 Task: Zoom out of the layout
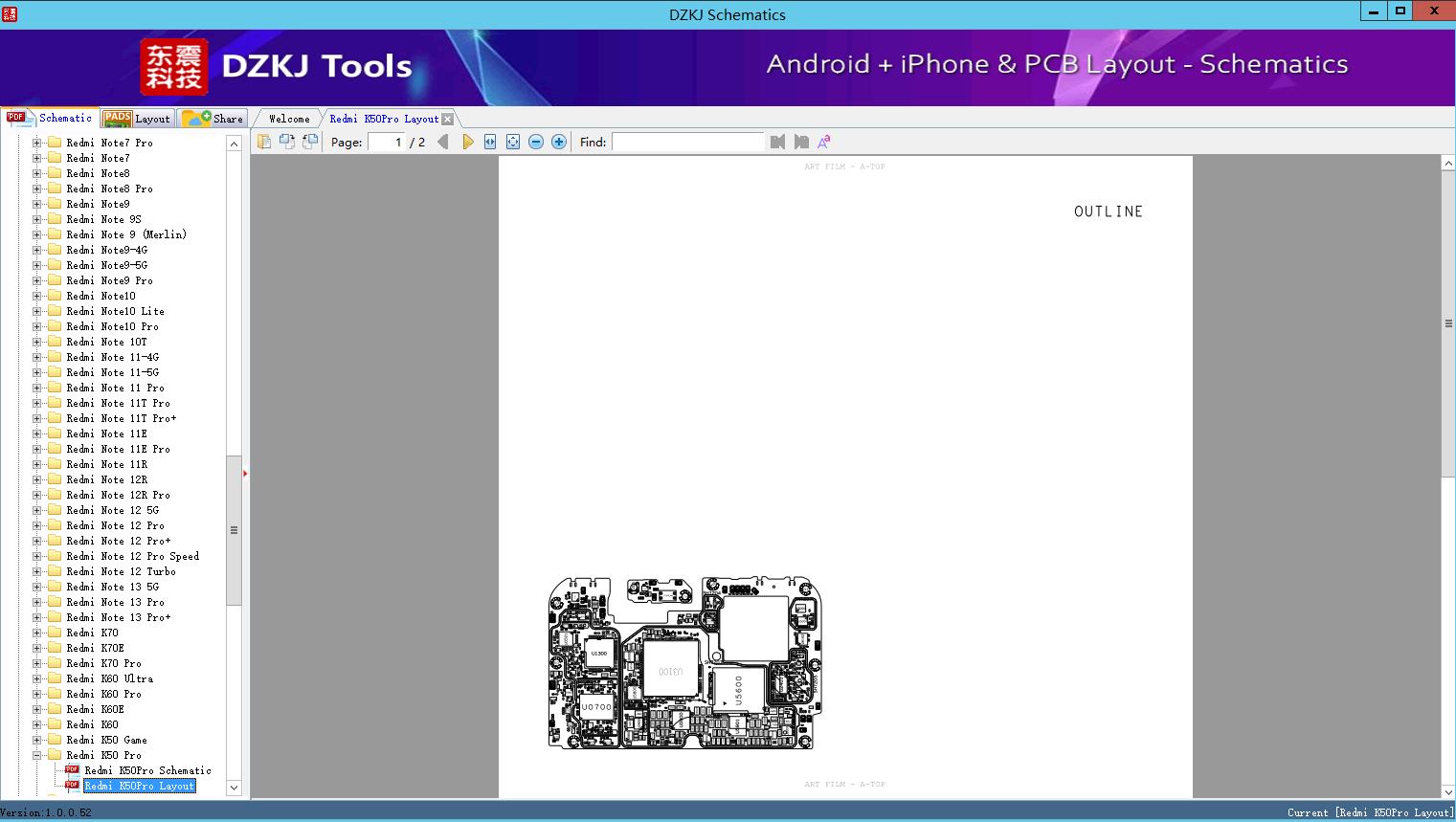(x=536, y=142)
